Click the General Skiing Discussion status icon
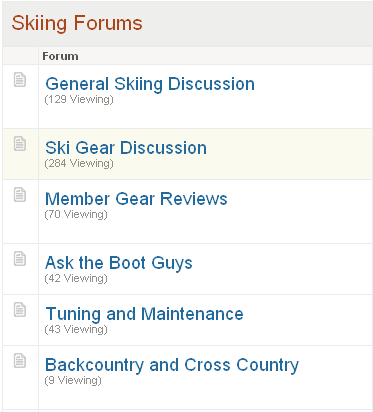The image size is (373, 412). click(x=20, y=80)
